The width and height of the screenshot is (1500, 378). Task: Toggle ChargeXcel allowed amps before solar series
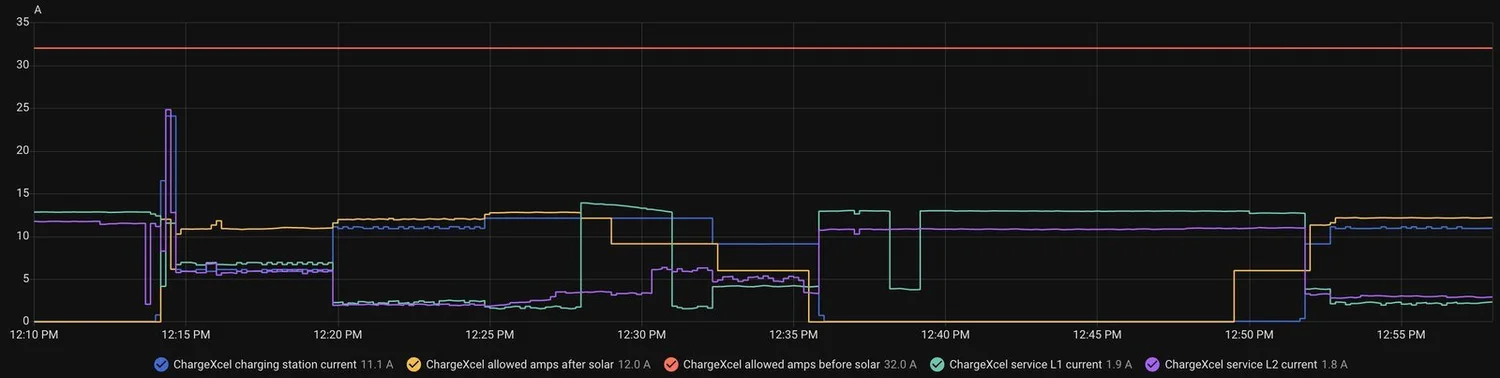click(x=790, y=365)
